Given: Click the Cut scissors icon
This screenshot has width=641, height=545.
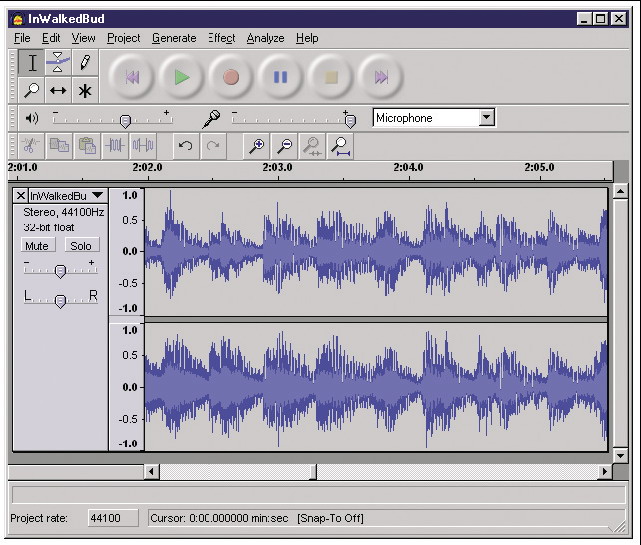Looking at the screenshot, I should click(30, 146).
